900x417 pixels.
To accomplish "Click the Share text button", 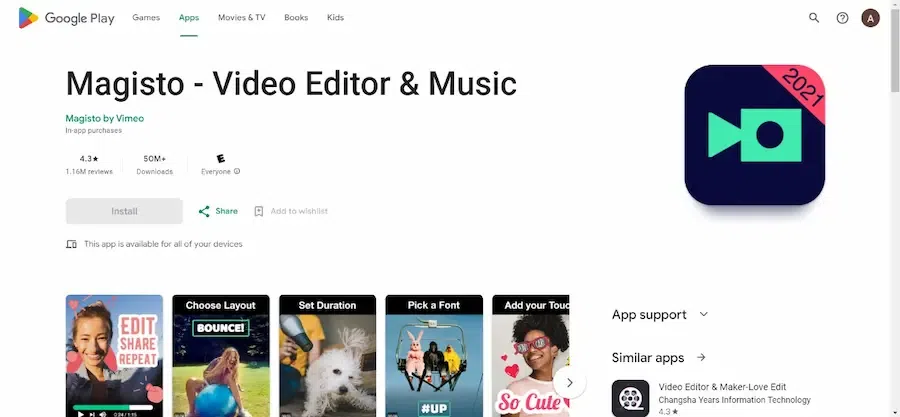I will tap(226, 211).
